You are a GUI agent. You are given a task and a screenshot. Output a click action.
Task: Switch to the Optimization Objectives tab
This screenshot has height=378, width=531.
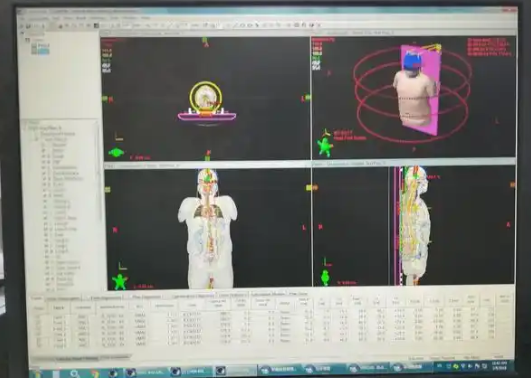coord(193,296)
